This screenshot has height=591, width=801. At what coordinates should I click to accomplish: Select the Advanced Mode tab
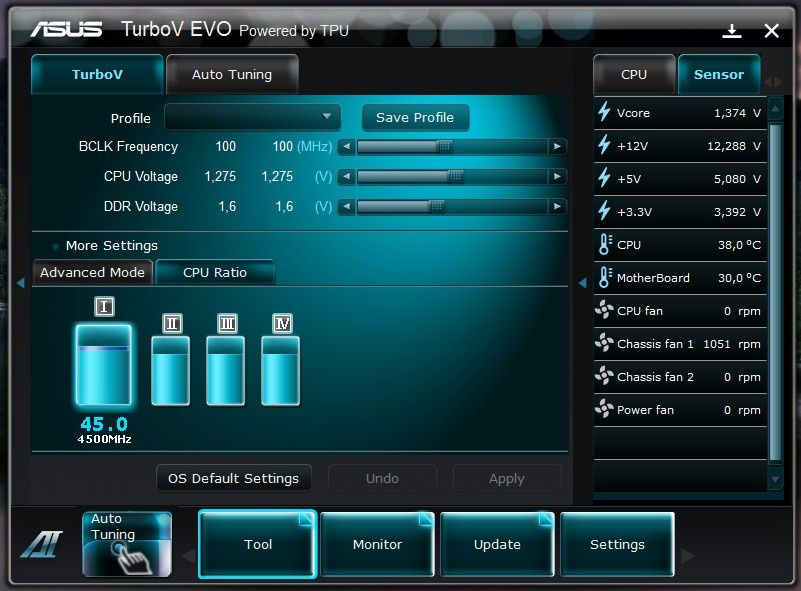click(x=92, y=272)
